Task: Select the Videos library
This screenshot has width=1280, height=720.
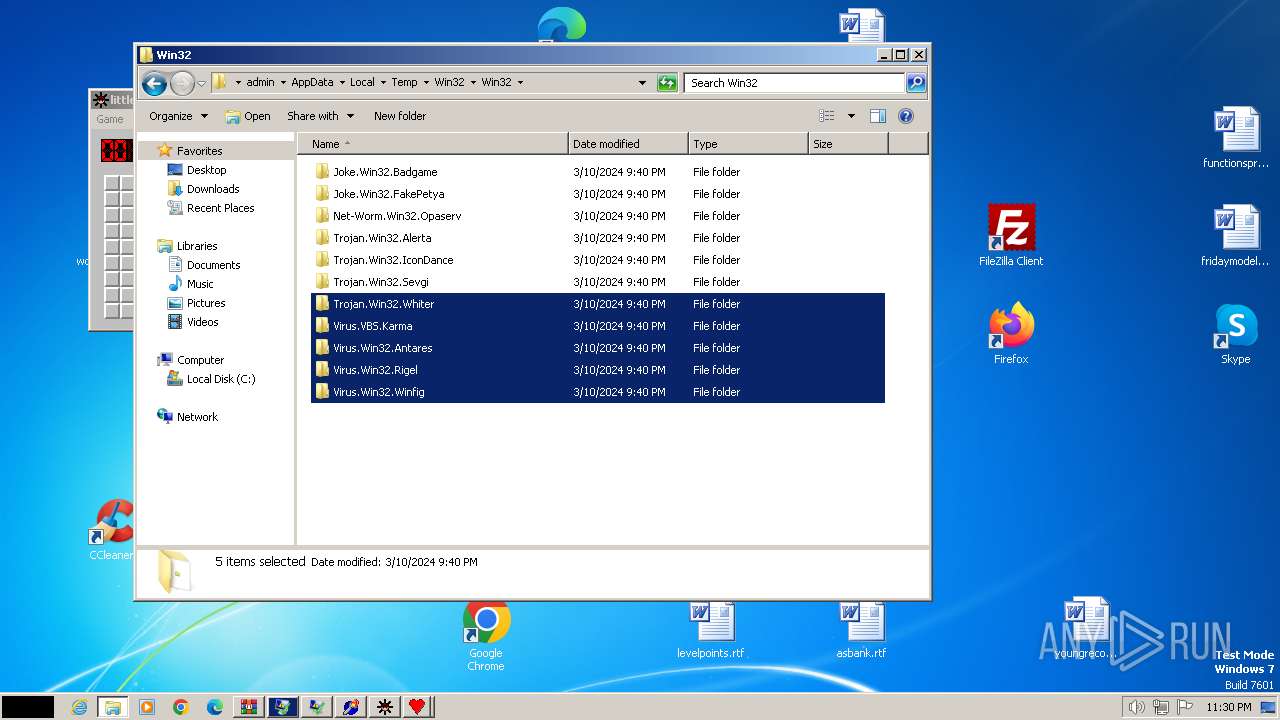Action: (202, 322)
